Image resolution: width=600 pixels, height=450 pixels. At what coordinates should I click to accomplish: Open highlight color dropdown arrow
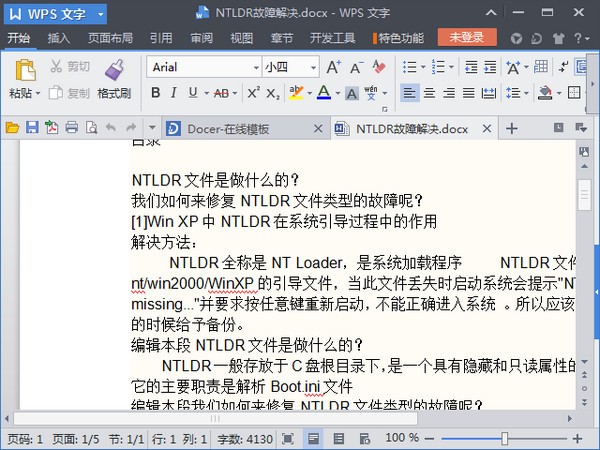(x=309, y=93)
